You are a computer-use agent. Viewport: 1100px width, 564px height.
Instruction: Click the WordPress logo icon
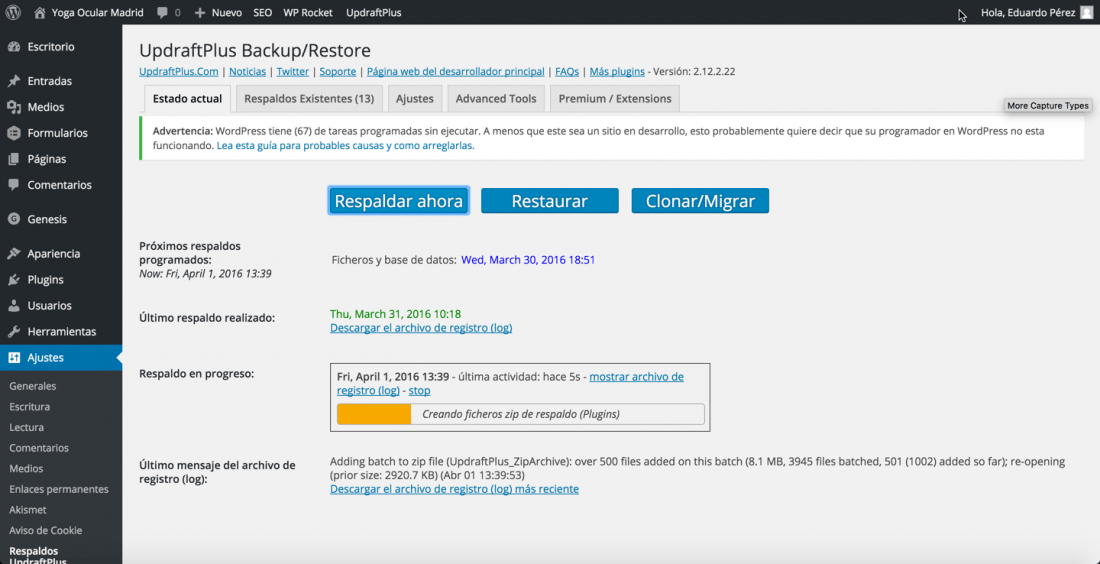pyautogui.click(x=15, y=13)
